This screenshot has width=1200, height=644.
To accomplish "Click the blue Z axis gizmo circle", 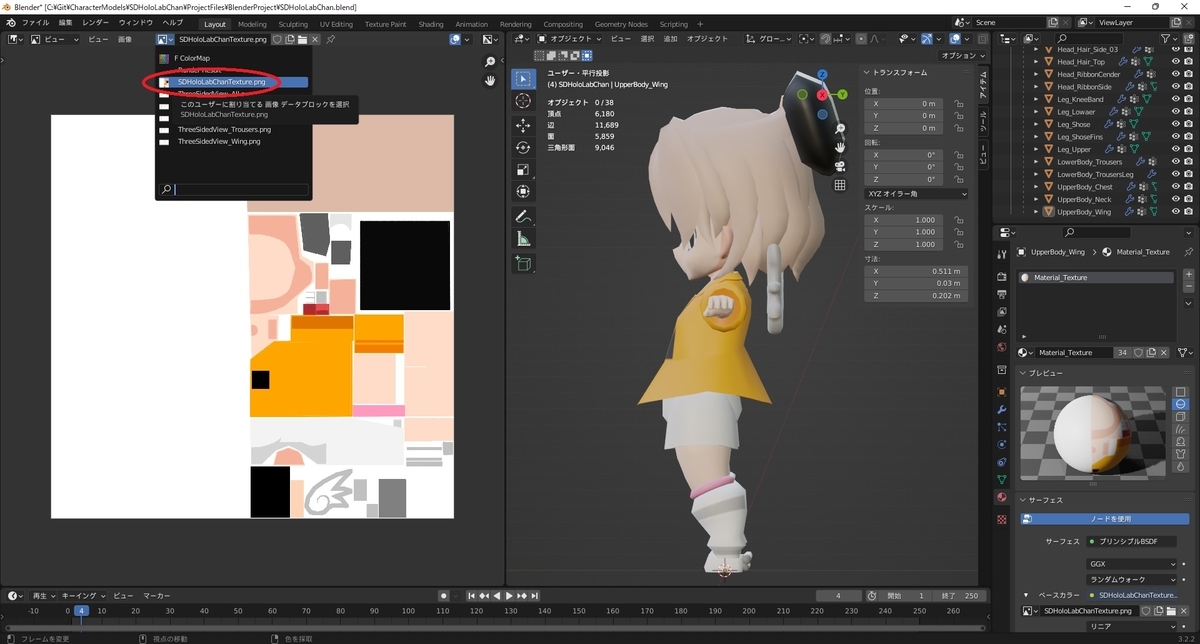I will click(x=822, y=74).
